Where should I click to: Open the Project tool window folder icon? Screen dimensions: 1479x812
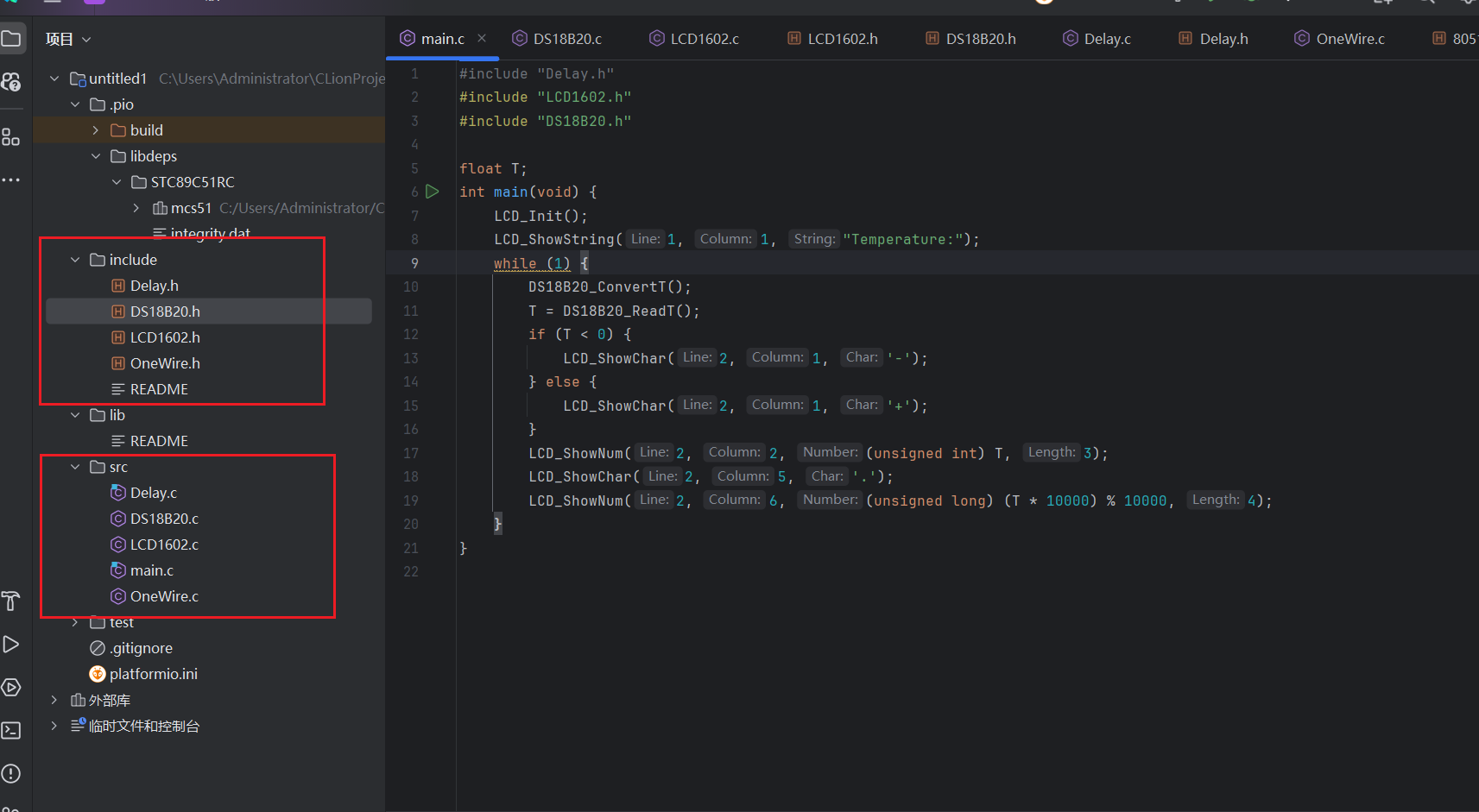pyautogui.click(x=13, y=38)
